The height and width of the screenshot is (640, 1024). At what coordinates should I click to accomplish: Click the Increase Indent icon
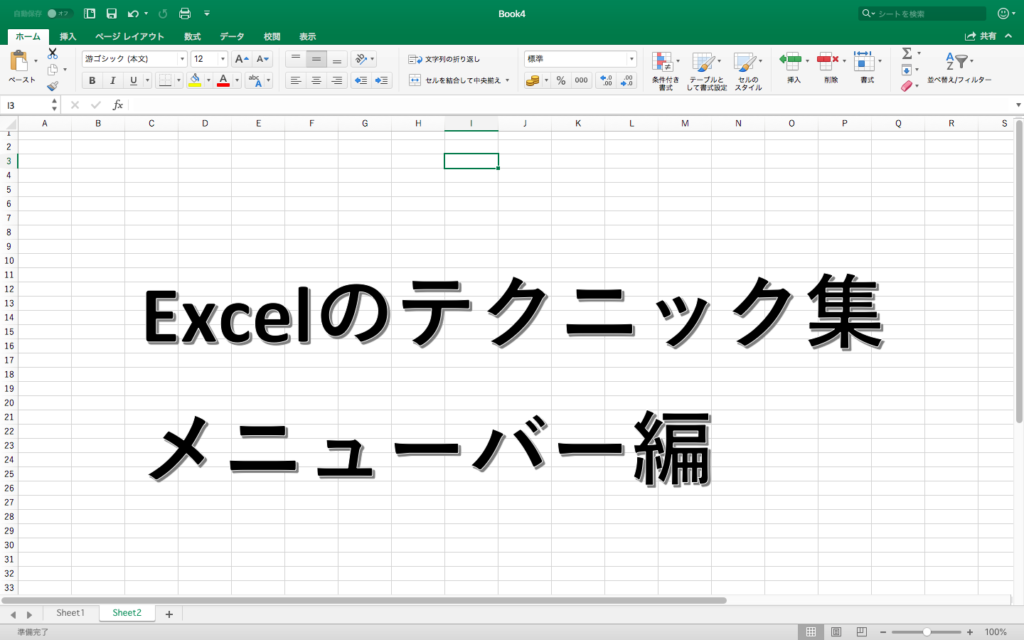[381, 80]
